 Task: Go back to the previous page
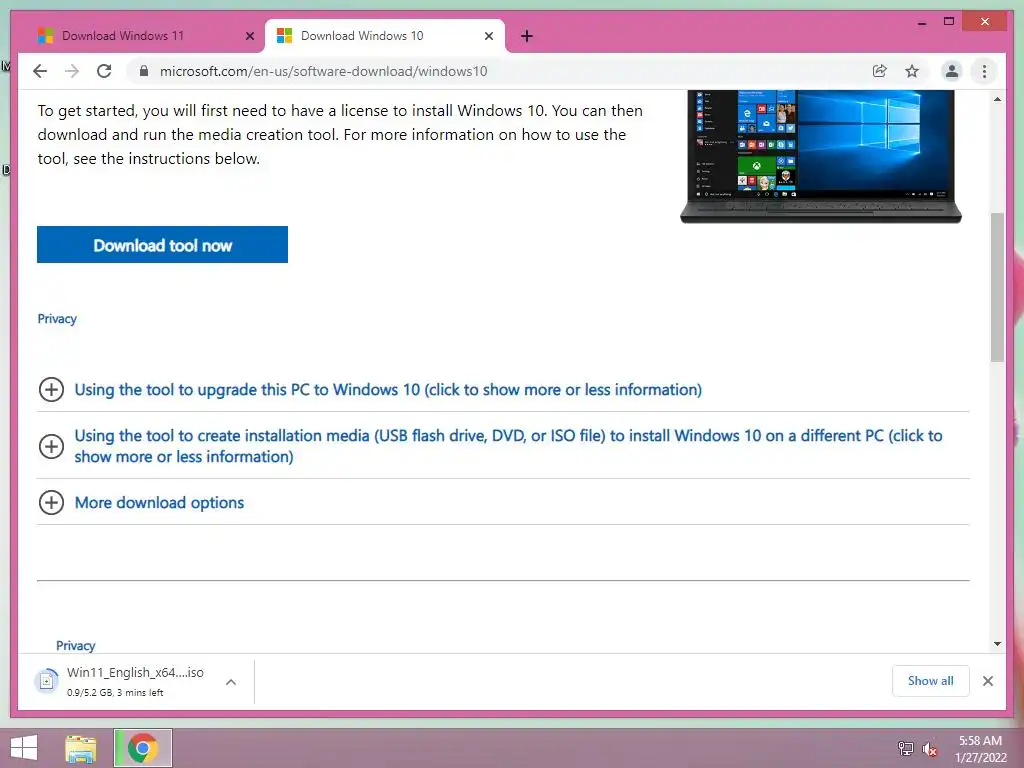[x=40, y=71]
